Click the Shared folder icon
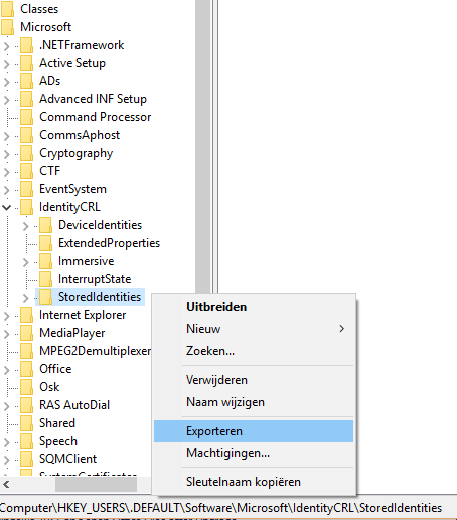Screen dimensions: 457x520 click(26, 423)
